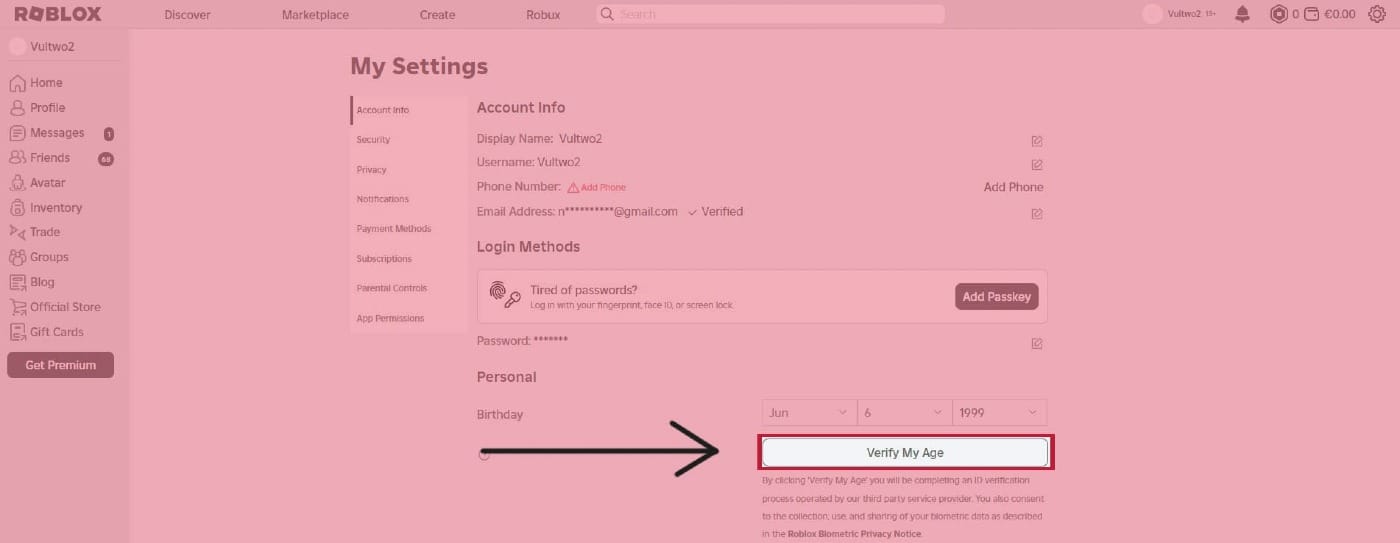Open the Payment Methods settings tab
The width and height of the screenshot is (1400, 543).
coord(409,229)
